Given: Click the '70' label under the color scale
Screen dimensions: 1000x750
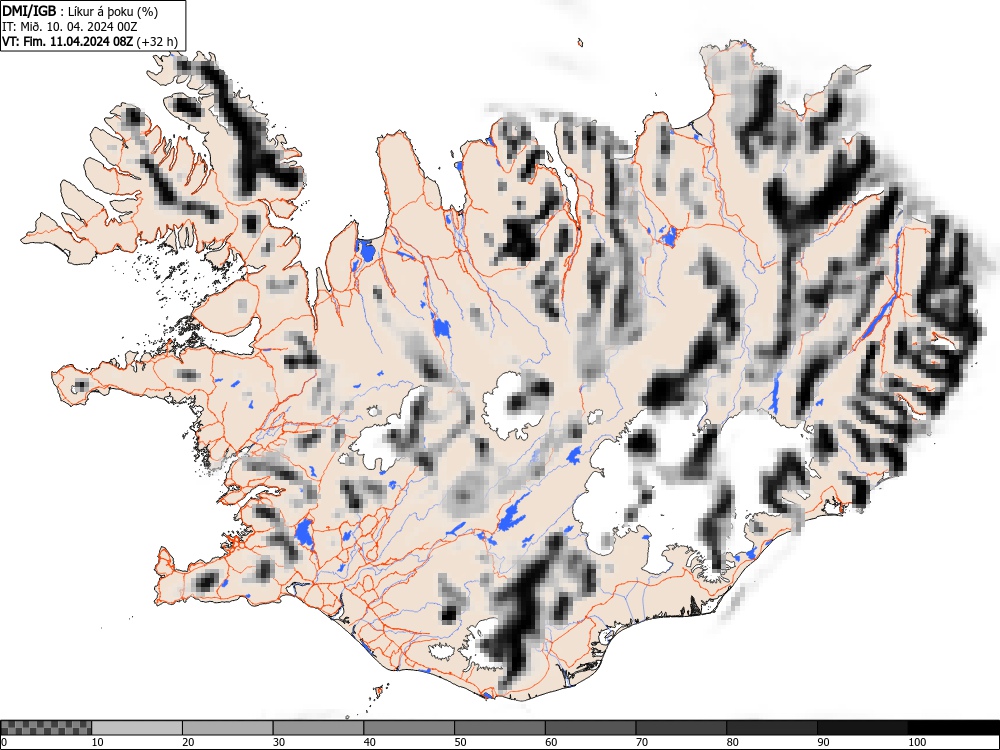Looking at the screenshot, I should (x=642, y=742).
